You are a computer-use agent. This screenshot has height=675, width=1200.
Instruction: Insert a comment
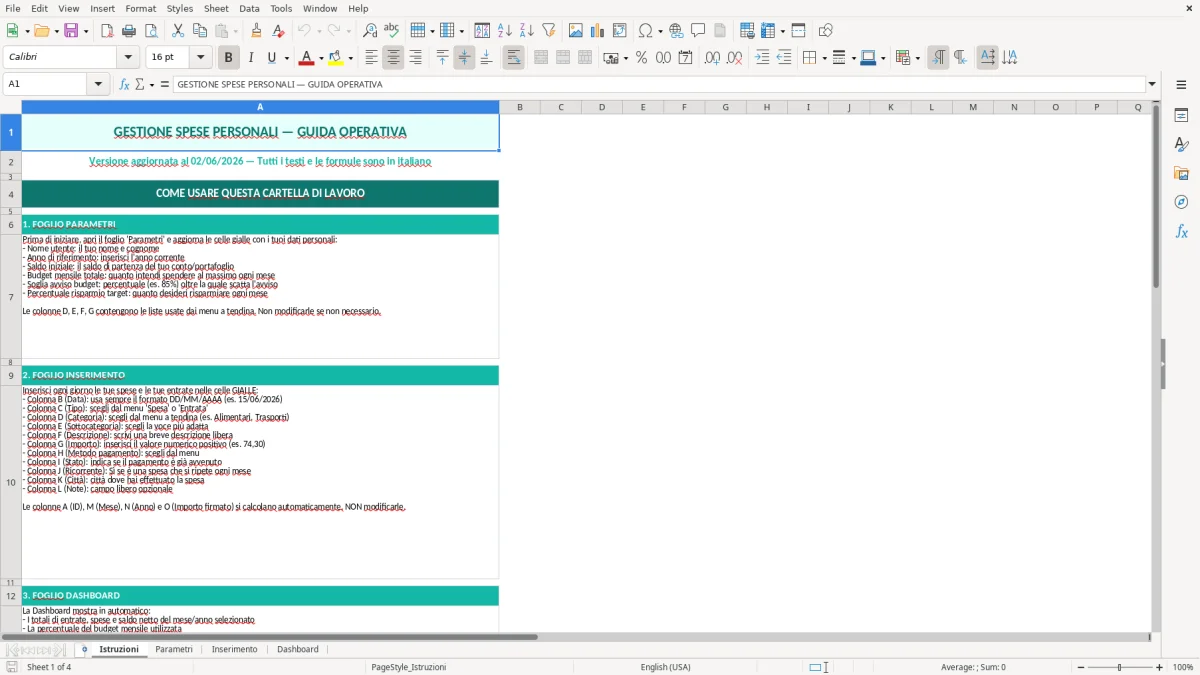(698, 31)
